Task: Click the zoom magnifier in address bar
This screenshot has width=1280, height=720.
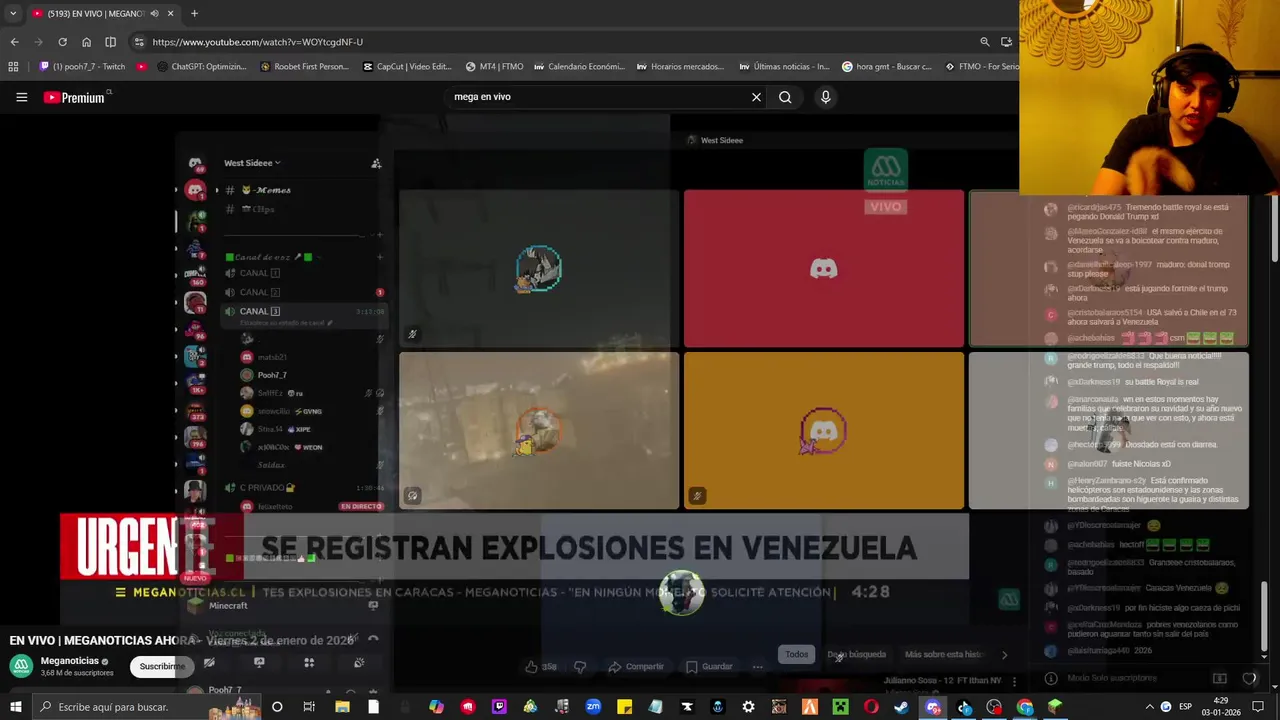Action: (984, 42)
